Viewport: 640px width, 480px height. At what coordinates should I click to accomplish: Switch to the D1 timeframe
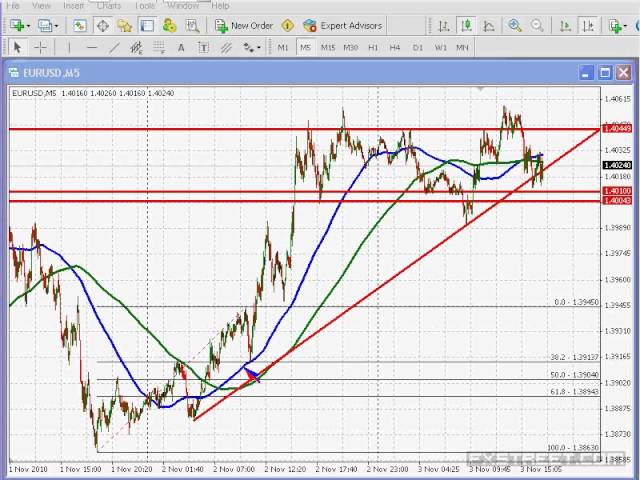click(x=417, y=48)
